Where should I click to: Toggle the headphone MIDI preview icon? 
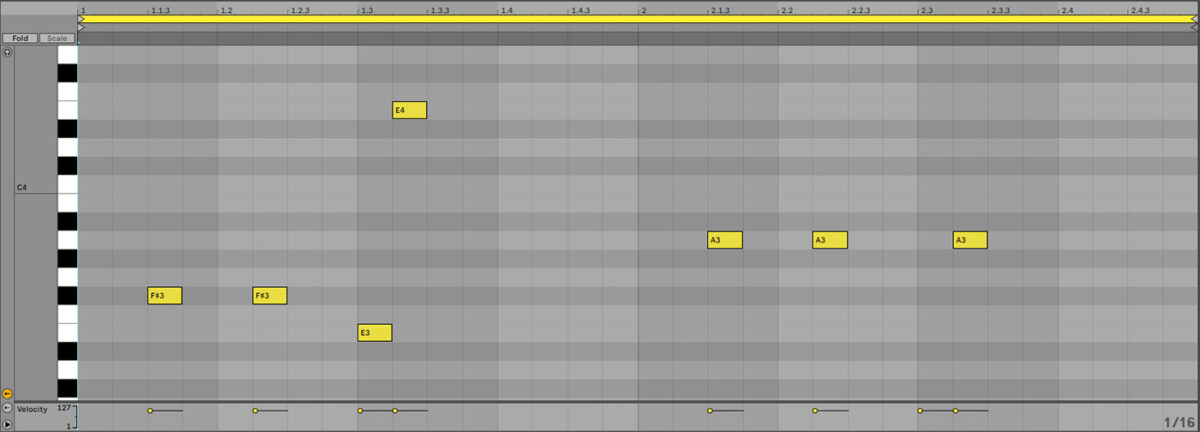tap(7, 52)
